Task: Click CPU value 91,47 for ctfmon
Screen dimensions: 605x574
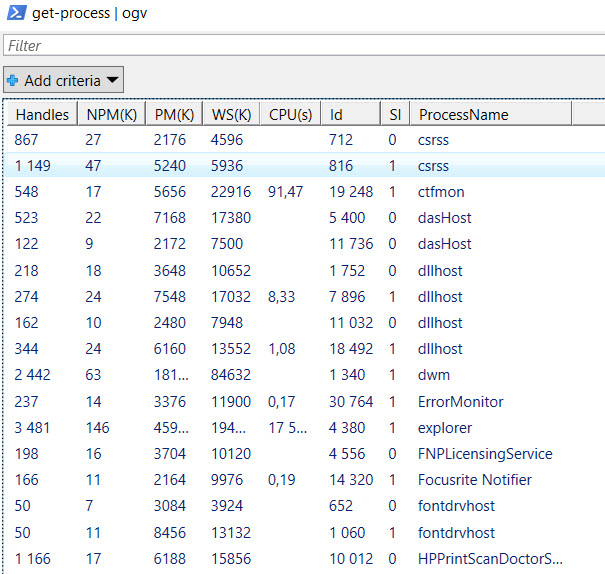Action: click(x=286, y=192)
